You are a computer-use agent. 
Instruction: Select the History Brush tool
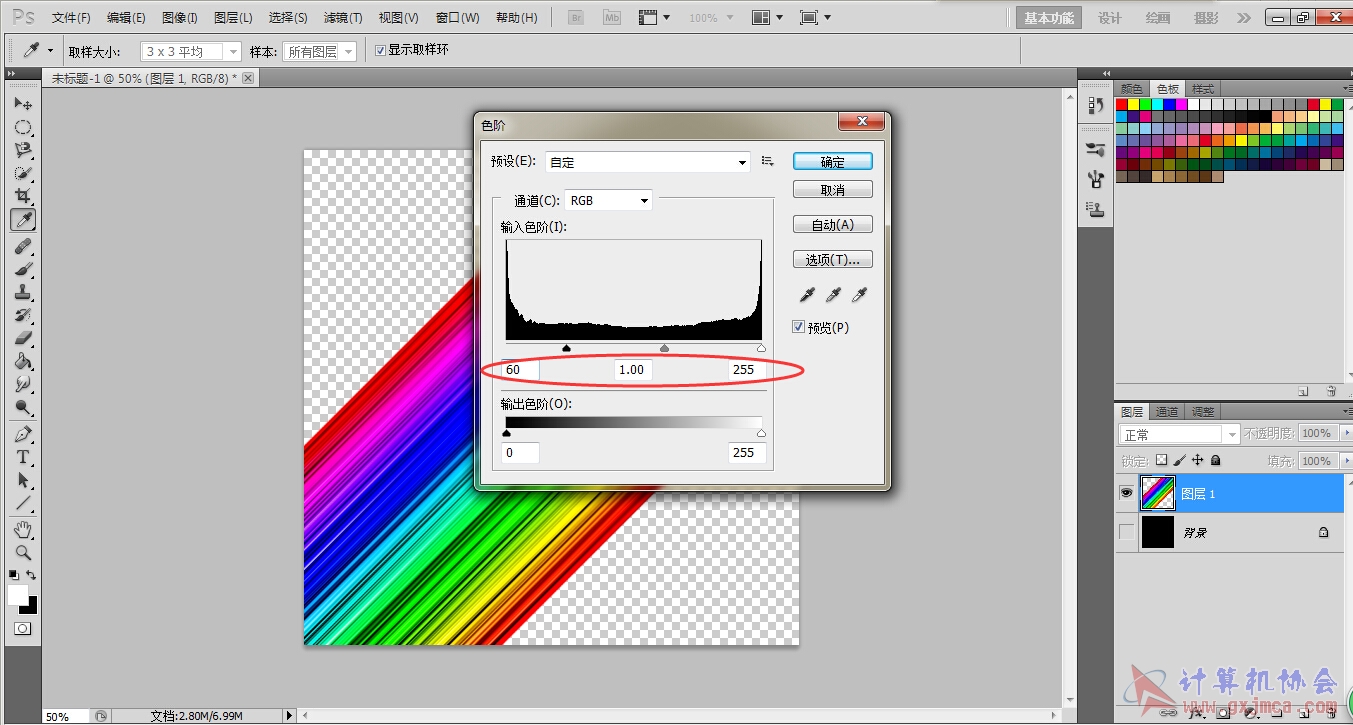coord(22,315)
